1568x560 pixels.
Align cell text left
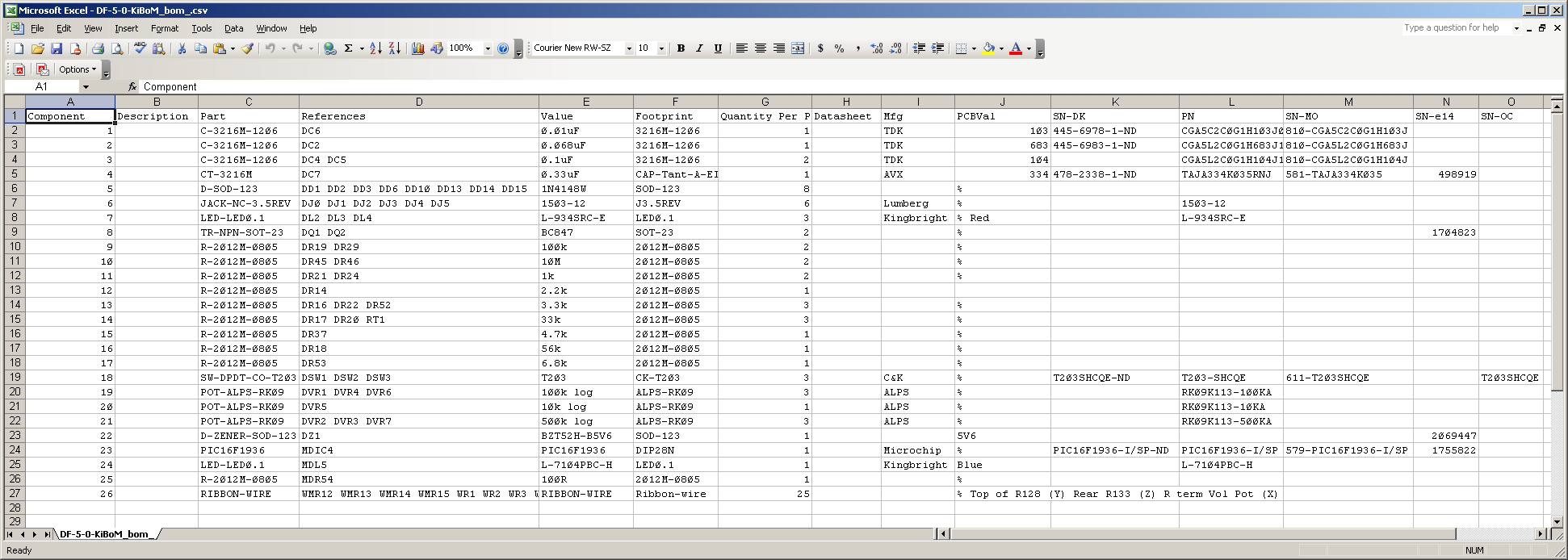(x=741, y=48)
